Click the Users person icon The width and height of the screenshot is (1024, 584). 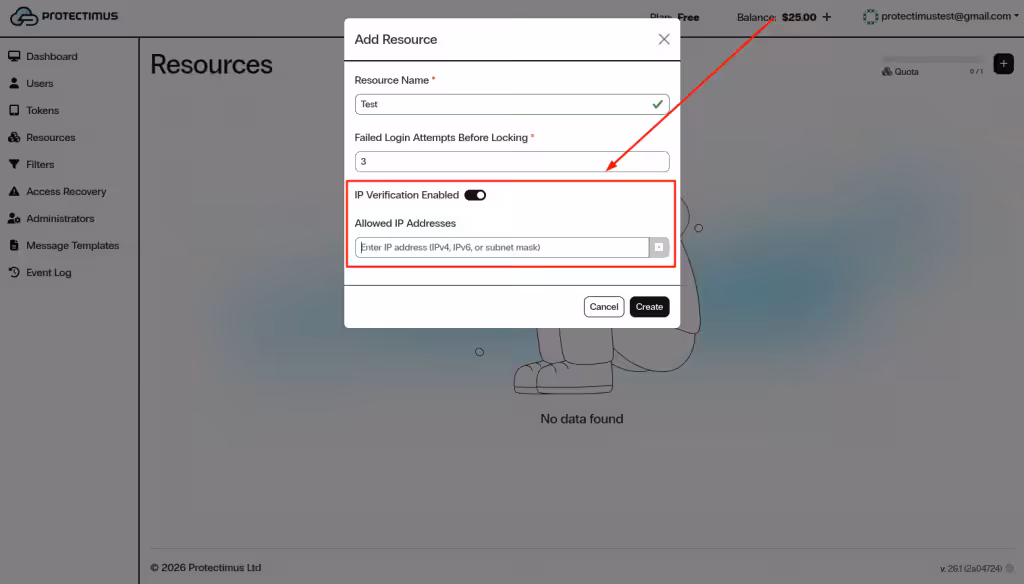click(x=14, y=83)
